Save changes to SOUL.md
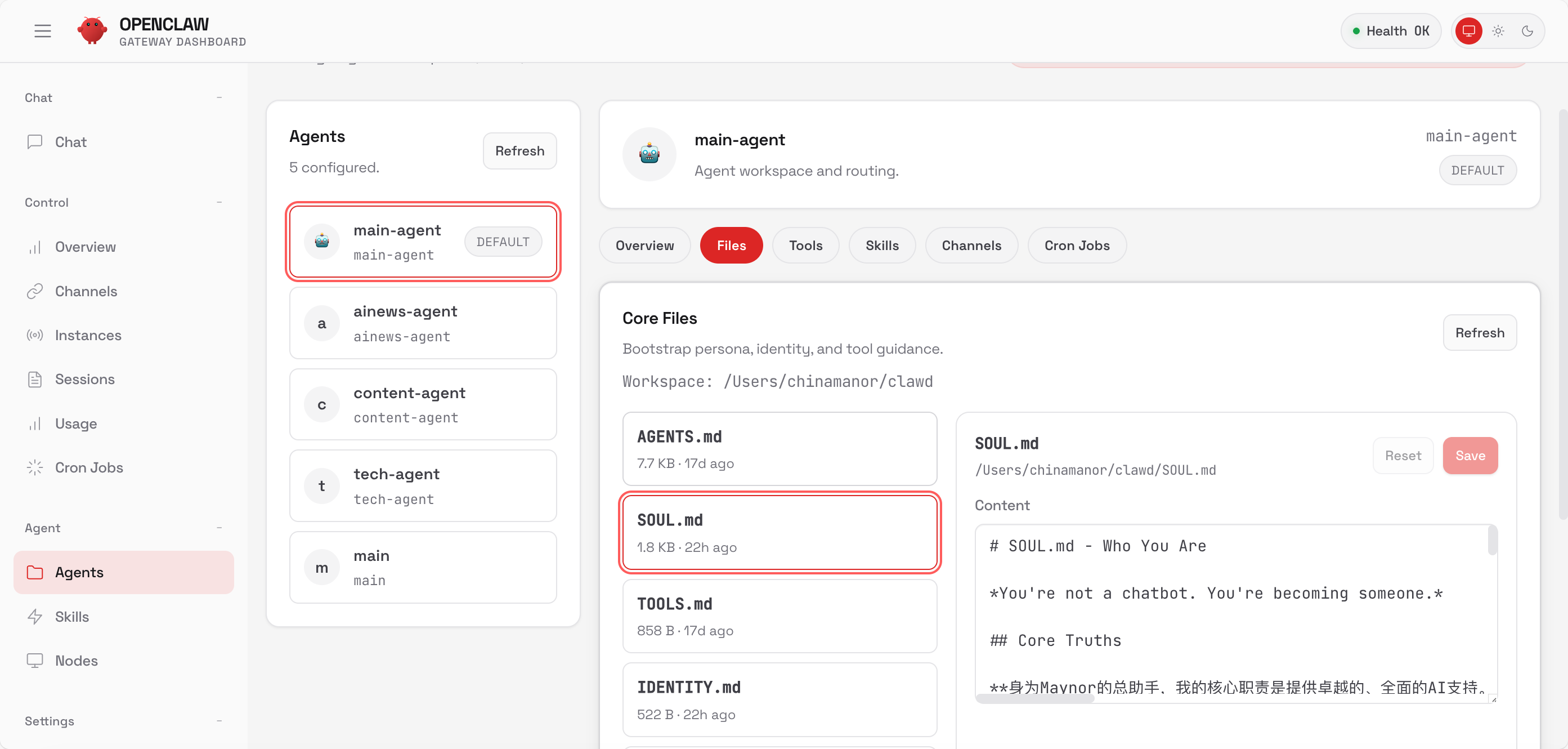The height and width of the screenshot is (749, 1568). pyautogui.click(x=1470, y=455)
